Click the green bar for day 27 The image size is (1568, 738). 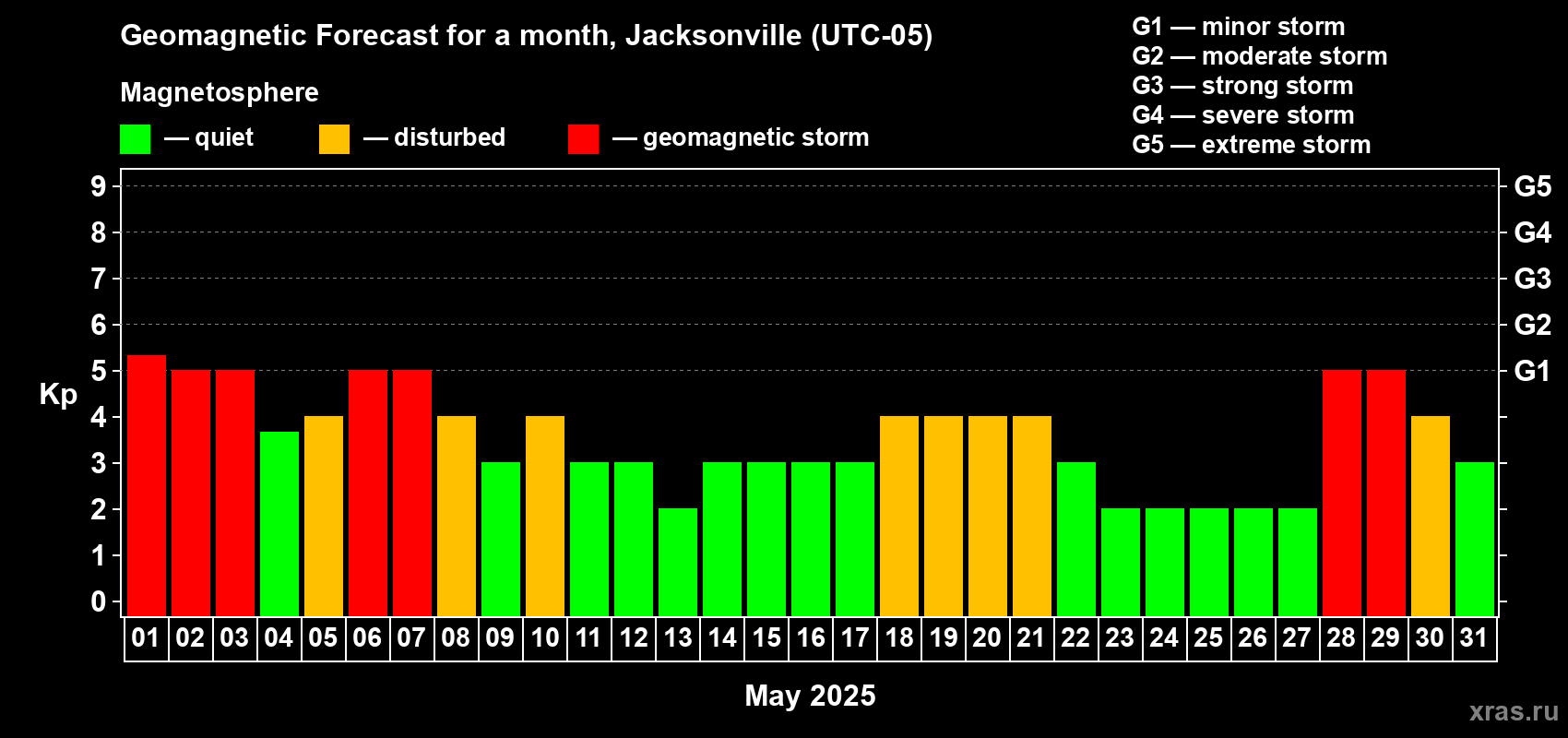1298,563
